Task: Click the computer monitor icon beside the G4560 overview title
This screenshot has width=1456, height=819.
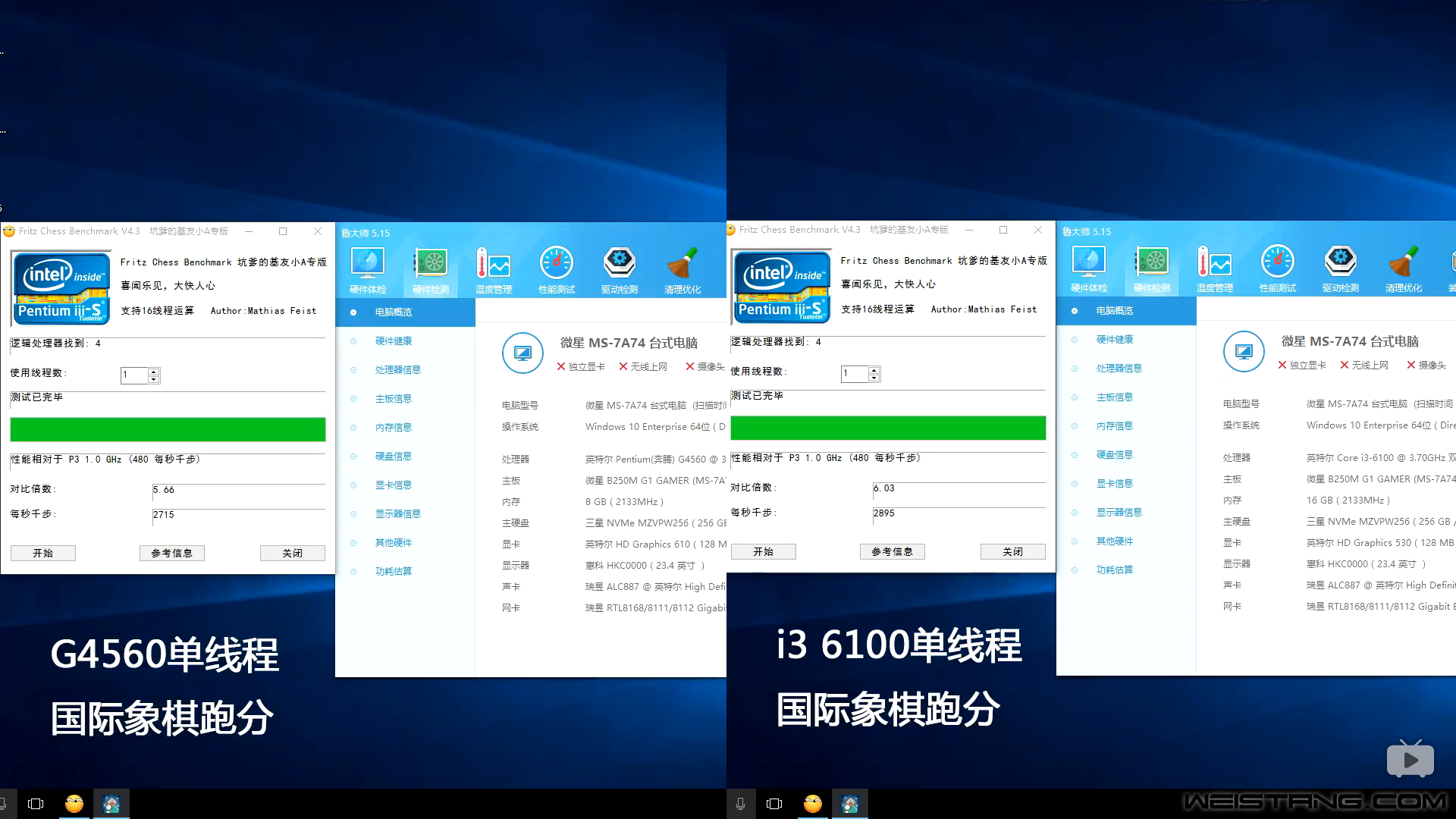Action: [x=522, y=353]
